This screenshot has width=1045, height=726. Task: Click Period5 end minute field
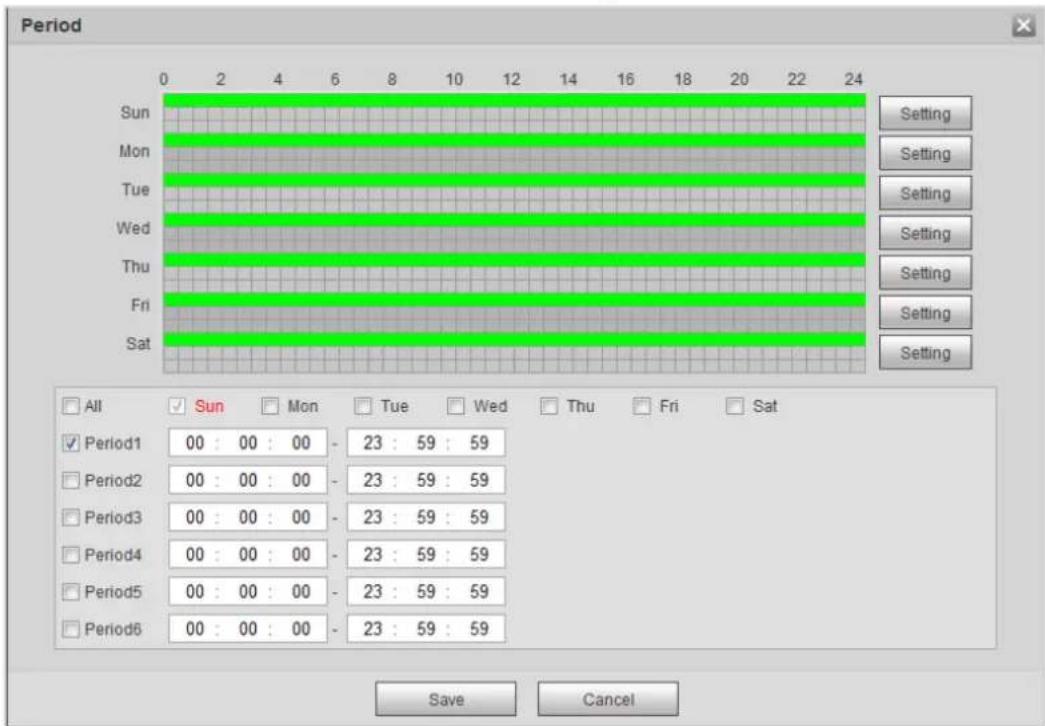(426, 592)
